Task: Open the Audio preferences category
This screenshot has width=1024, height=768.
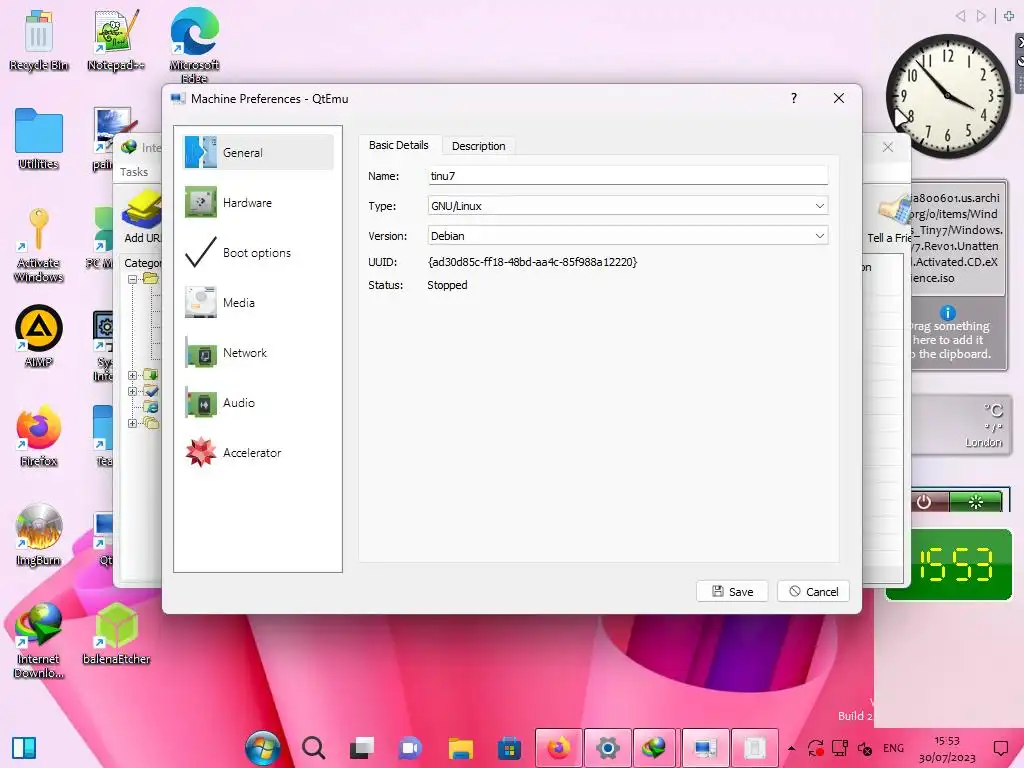Action: [258, 403]
